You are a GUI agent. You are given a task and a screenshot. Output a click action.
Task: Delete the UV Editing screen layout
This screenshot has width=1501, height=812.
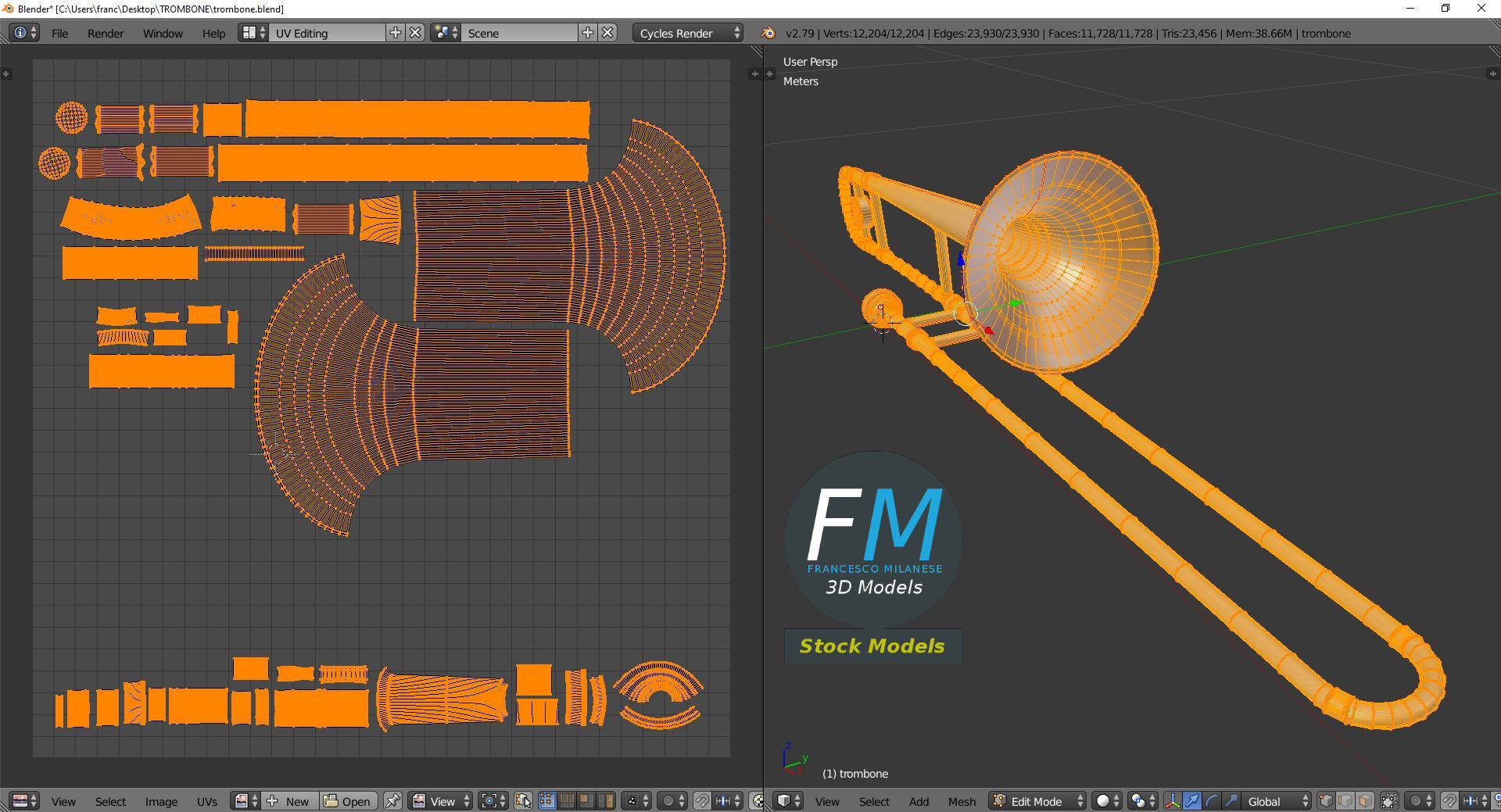point(416,33)
